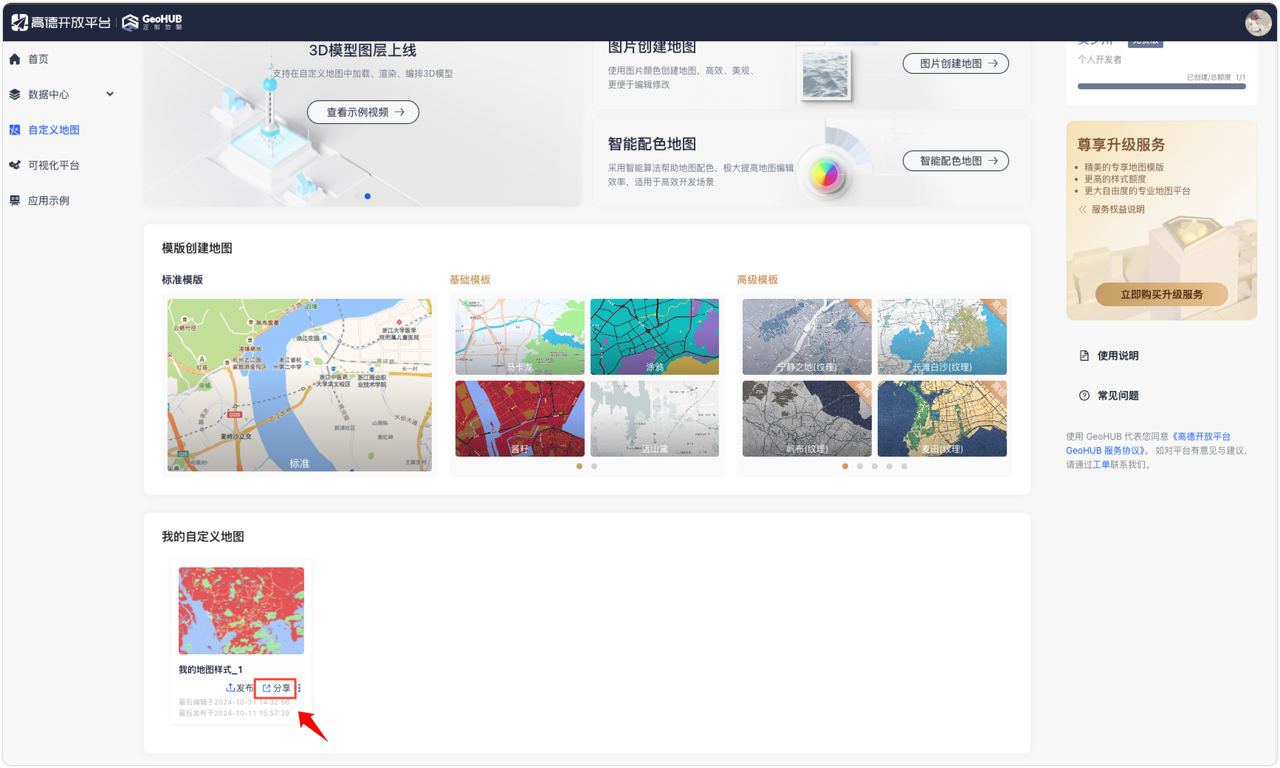The image size is (1280, 768).
Task: Click the 可视化平台 sidebar icon
Action: click(15, 165)
